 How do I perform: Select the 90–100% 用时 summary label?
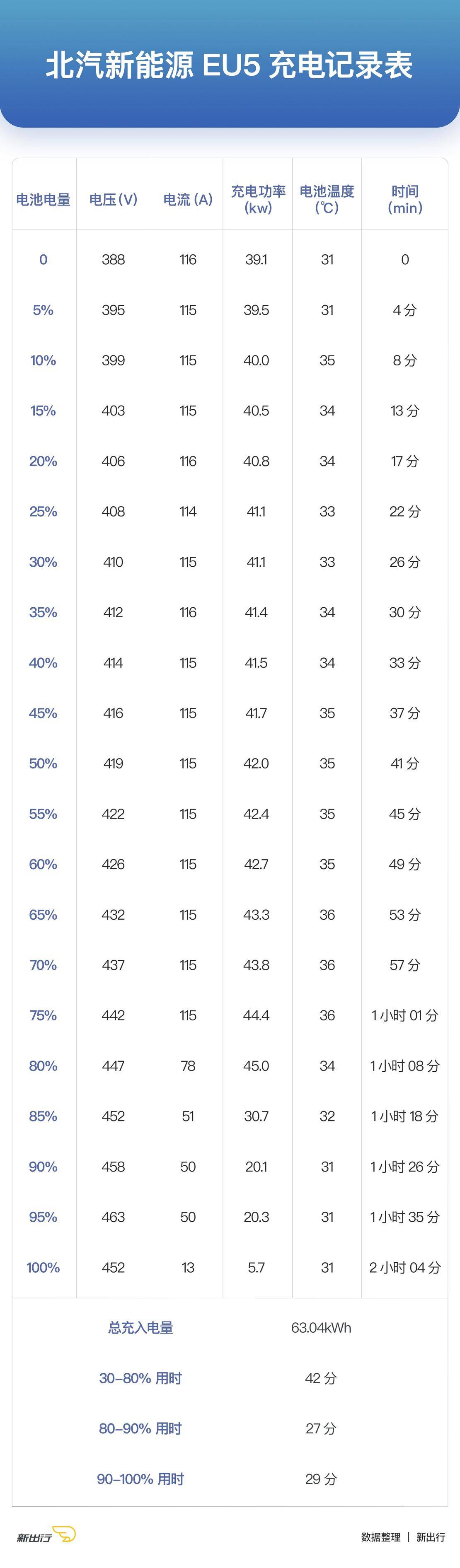point(141,1479)
